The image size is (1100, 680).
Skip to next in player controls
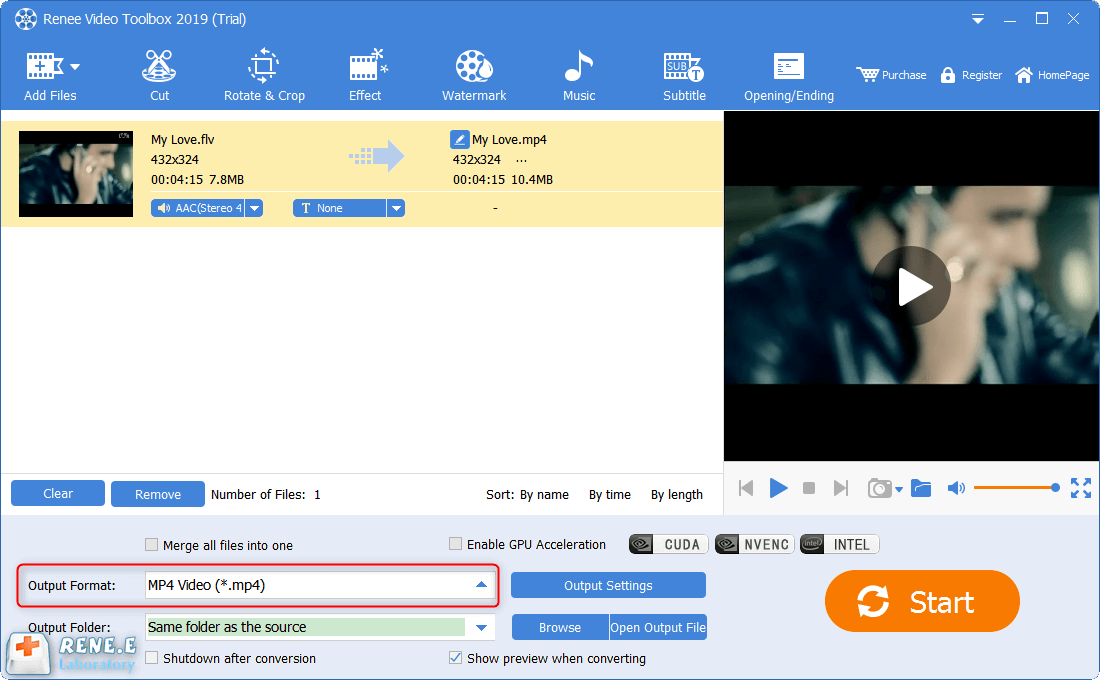point(840,488)
